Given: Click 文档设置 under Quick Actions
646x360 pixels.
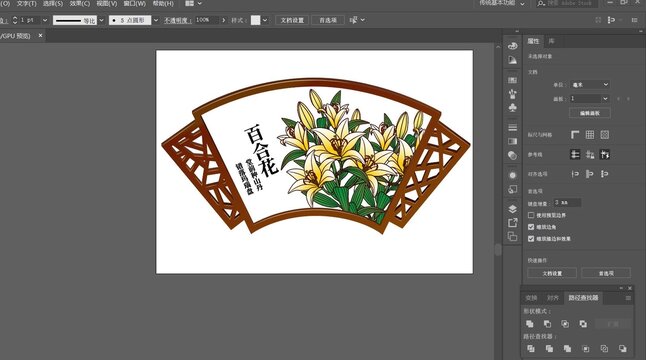Looking at the screenshot, I should click(552, 273).
